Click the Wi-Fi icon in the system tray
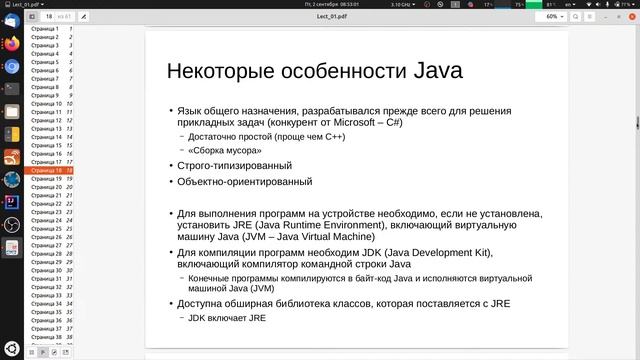The height and width of the screenshot is (360, 640). click(x=589, y=4)
